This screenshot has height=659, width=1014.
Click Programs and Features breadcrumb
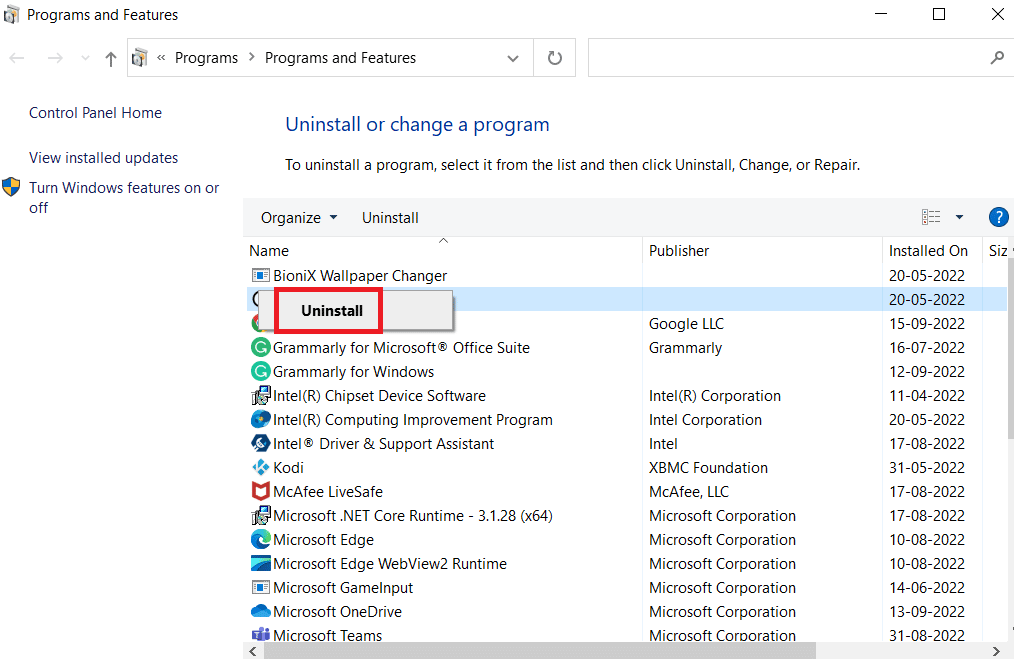click(x=340, y=58)
